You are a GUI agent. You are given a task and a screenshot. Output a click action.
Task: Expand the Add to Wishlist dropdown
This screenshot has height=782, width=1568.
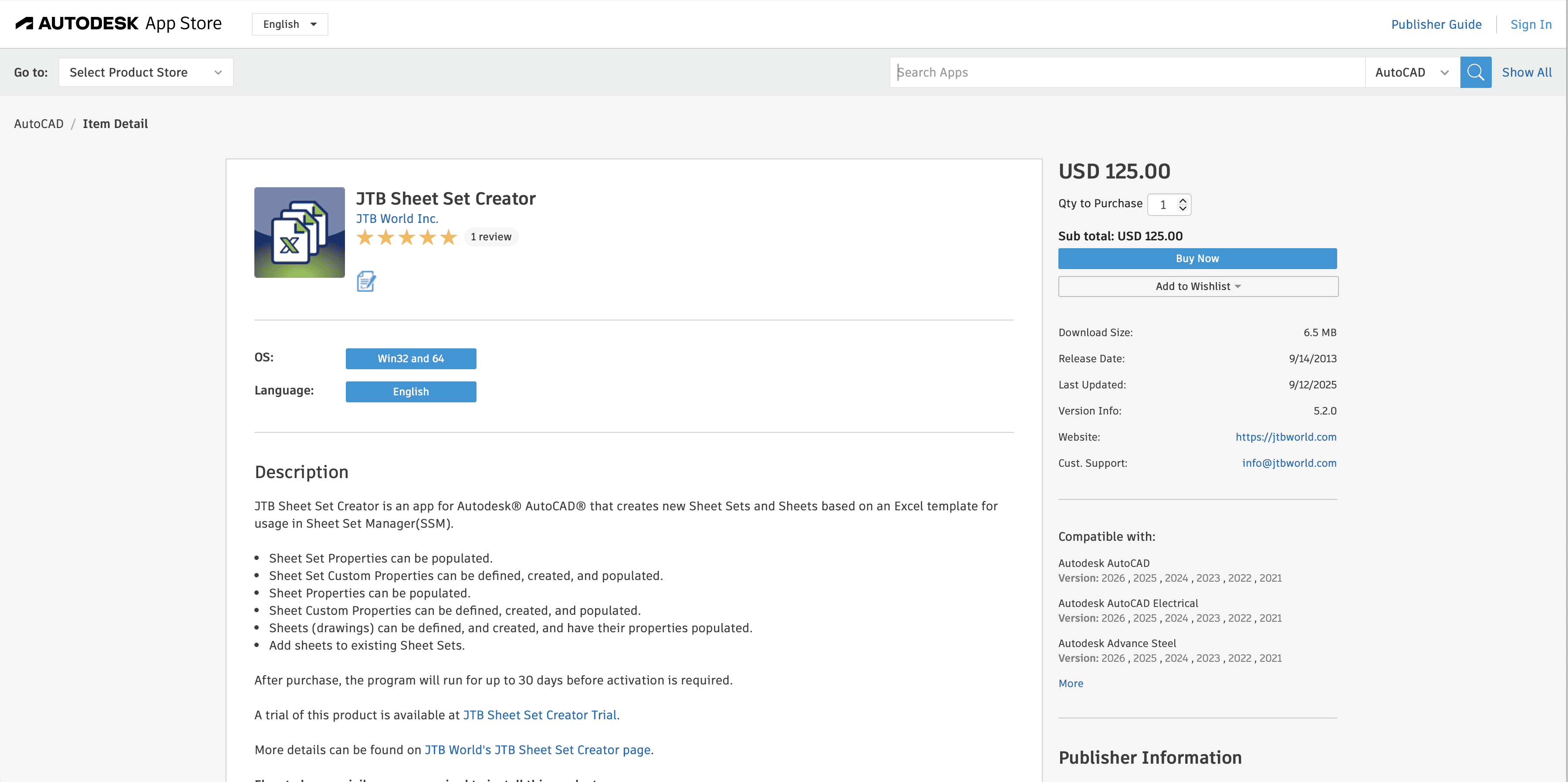point(1197,287)
